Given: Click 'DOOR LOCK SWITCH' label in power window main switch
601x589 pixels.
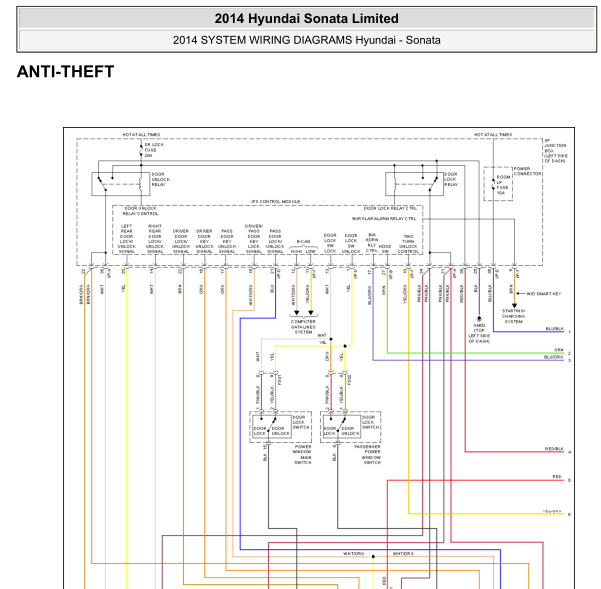Looking at the screenshot, I should [x=301, y=422].
